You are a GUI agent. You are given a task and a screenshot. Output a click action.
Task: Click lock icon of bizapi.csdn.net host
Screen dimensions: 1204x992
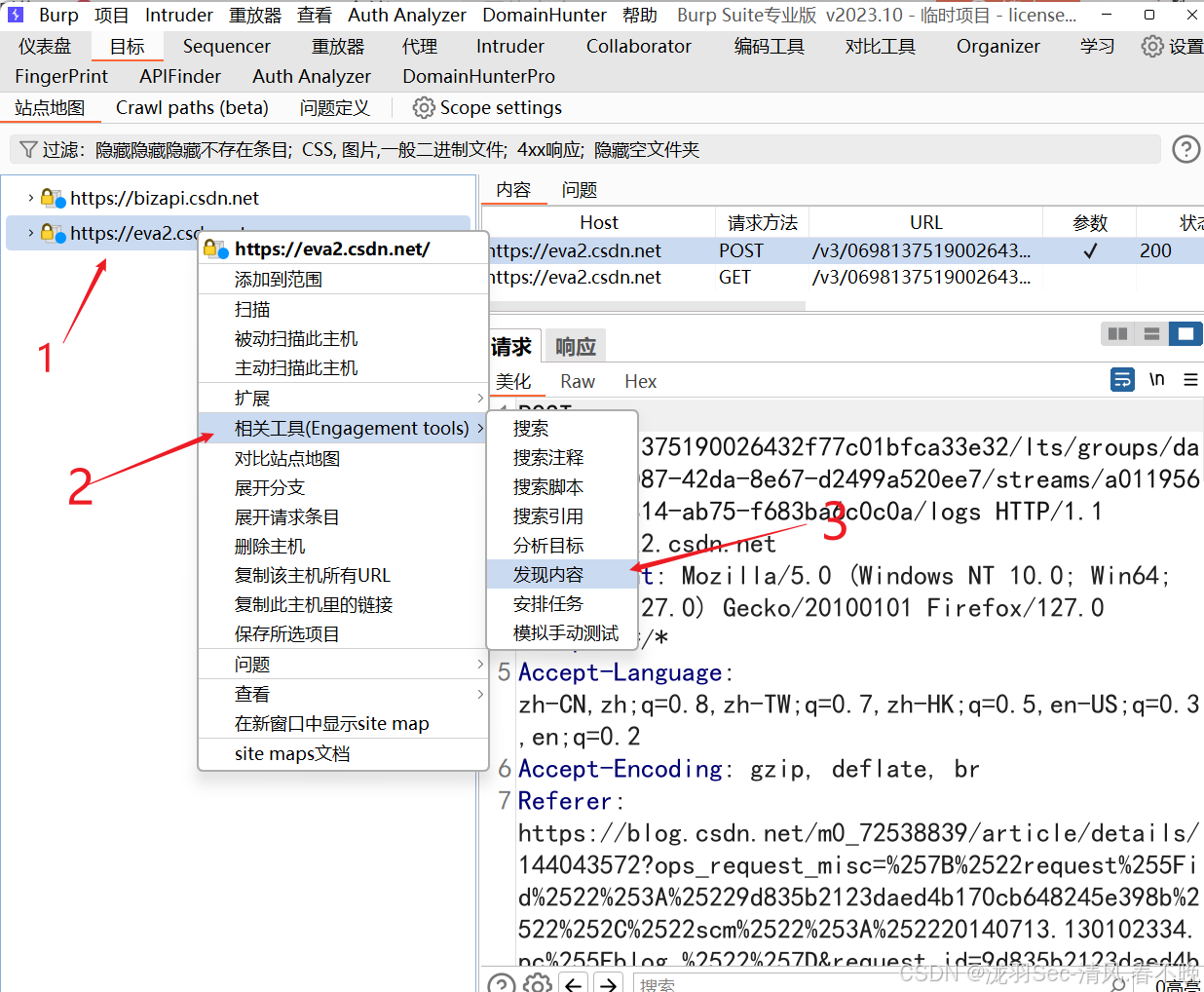pos(52,198)
